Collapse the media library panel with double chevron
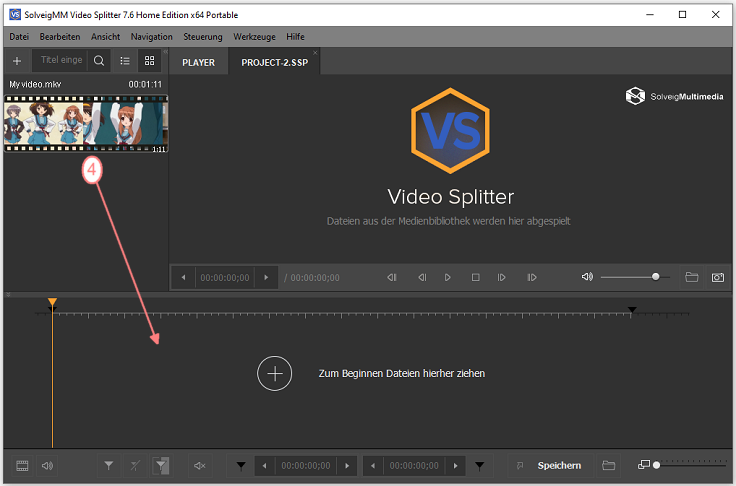The height and width of the screenshot is (486, 736). point(165,52)
